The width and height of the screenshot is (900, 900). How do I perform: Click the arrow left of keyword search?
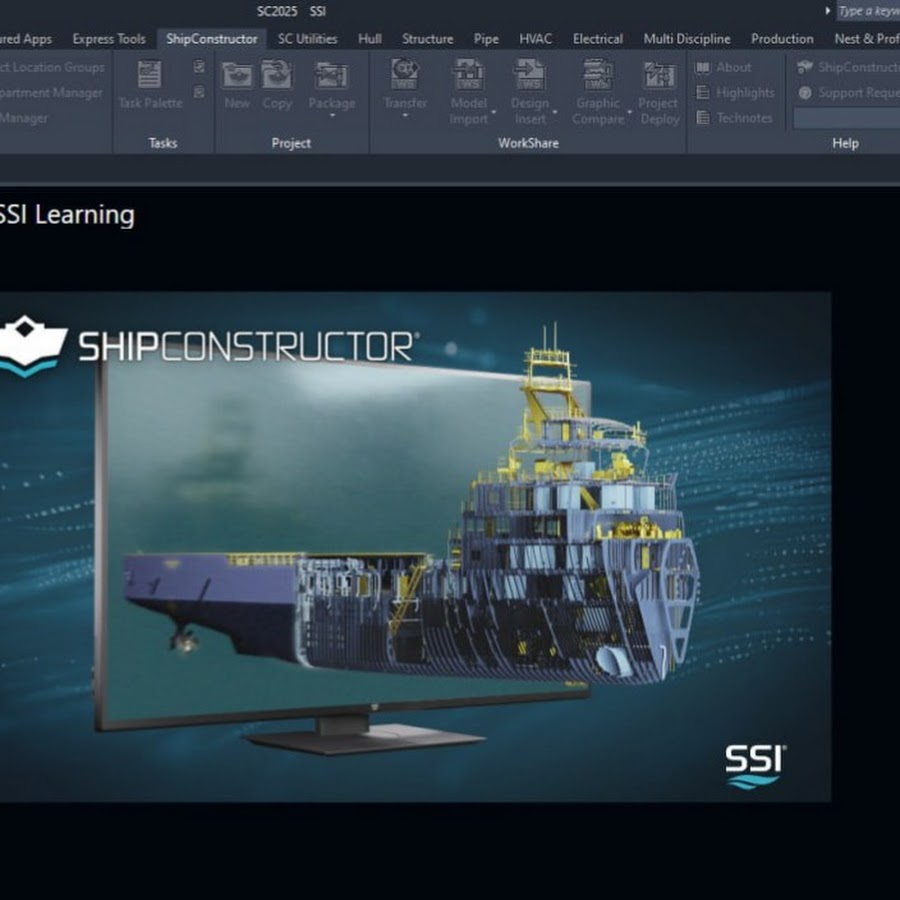[828, 10]
